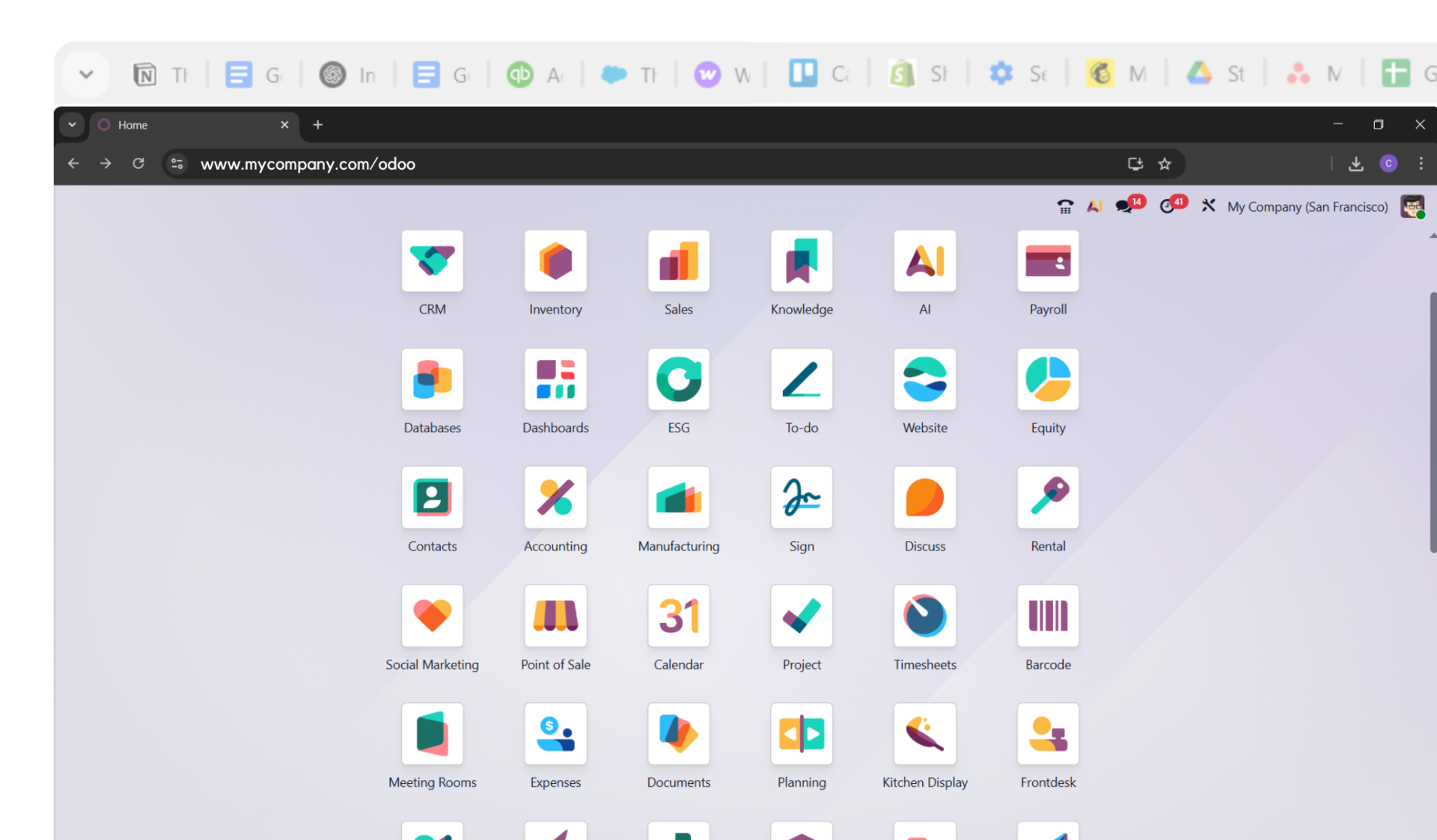Open the Barcode scanner app
Screen dimensions: 1437x840
1048,616
